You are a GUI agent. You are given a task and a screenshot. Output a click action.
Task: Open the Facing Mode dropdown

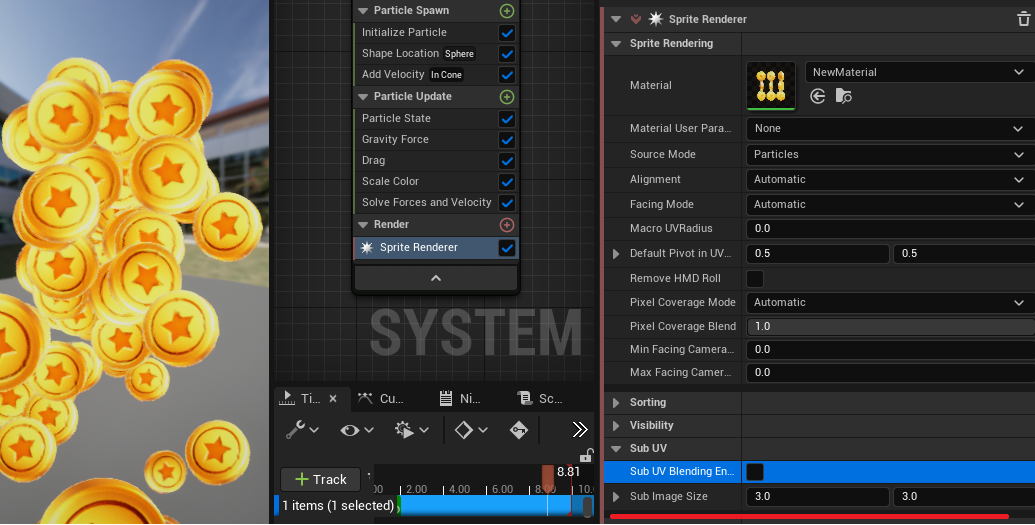pyautogui.click(x=890, y=205)
